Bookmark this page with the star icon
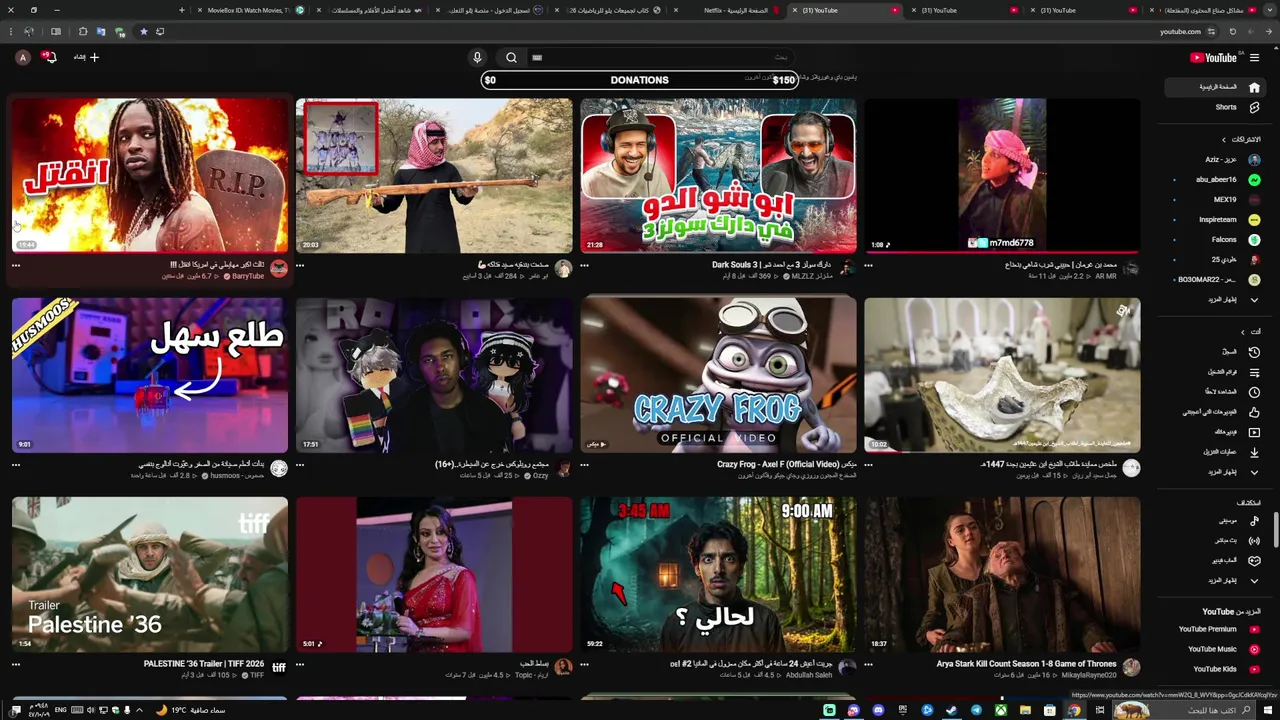This screenshot has width=1280, height=720. coord(143,31)
